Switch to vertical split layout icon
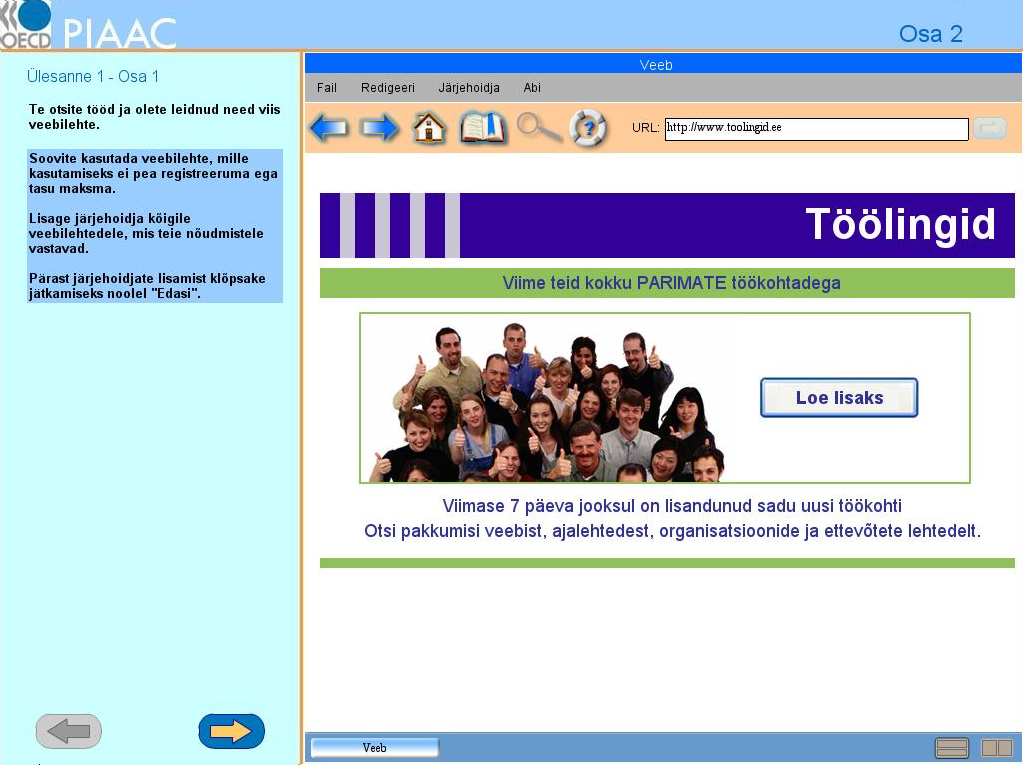The height and width of the screenshot is (765, 1023). pyautogui.click(x=997, y=747)
